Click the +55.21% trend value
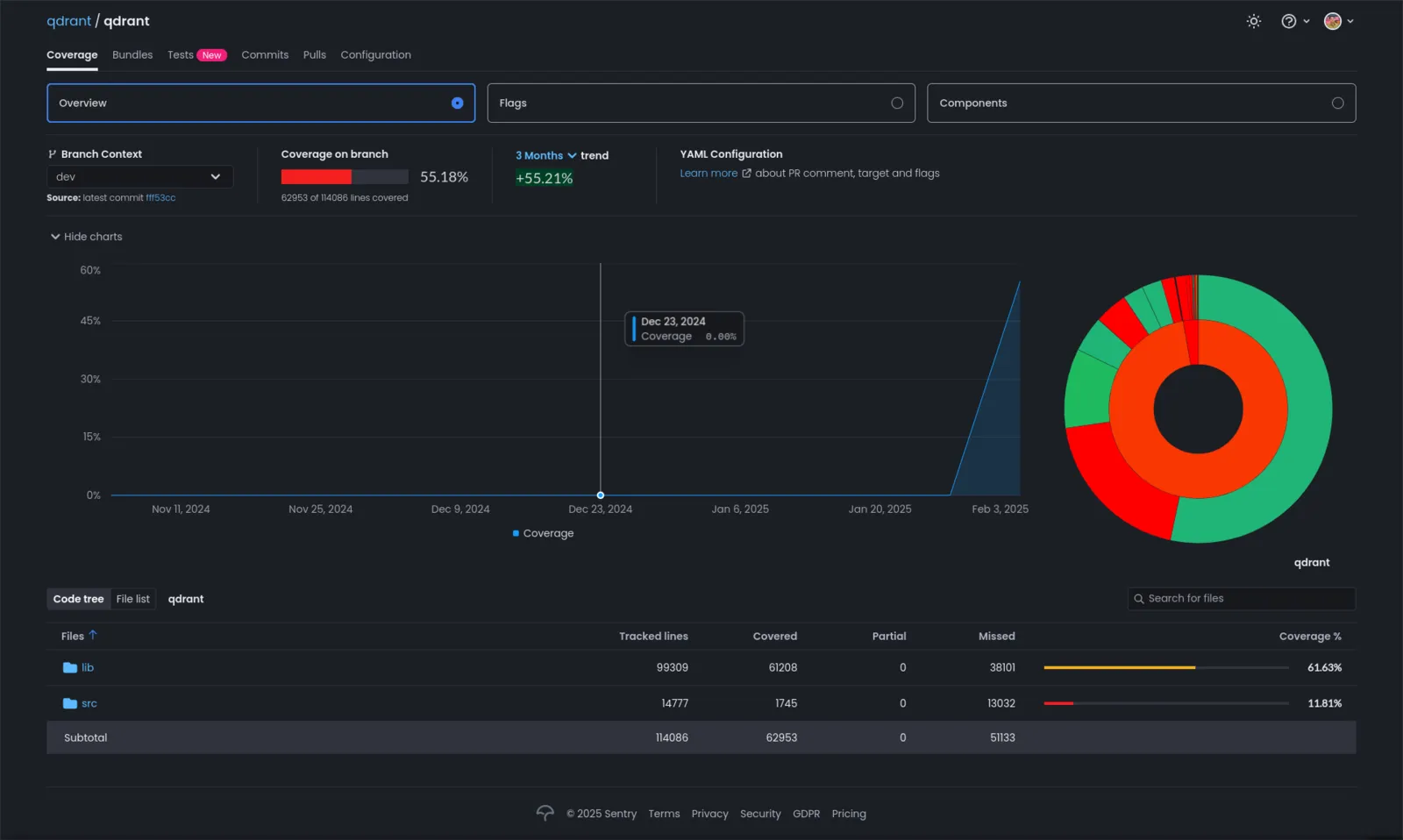 [x=545, y=178]
